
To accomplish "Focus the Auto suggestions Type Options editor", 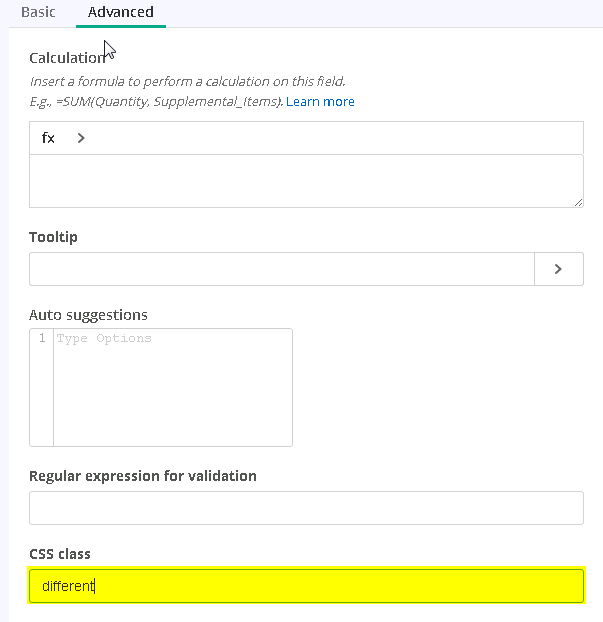I will pos(173,387).
